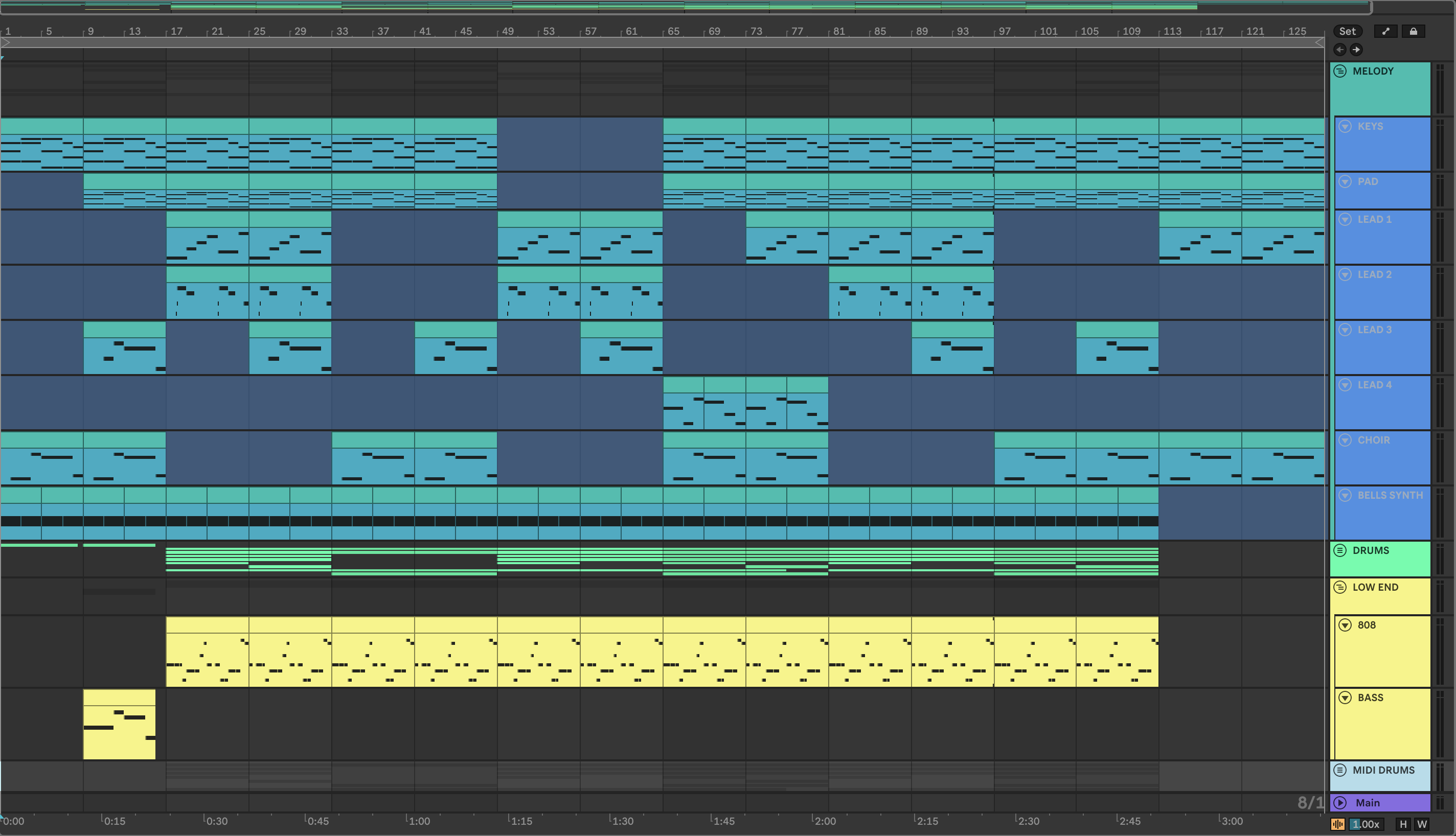Select the KEYS track title
1456x836 pixels.
(1370, 126)
